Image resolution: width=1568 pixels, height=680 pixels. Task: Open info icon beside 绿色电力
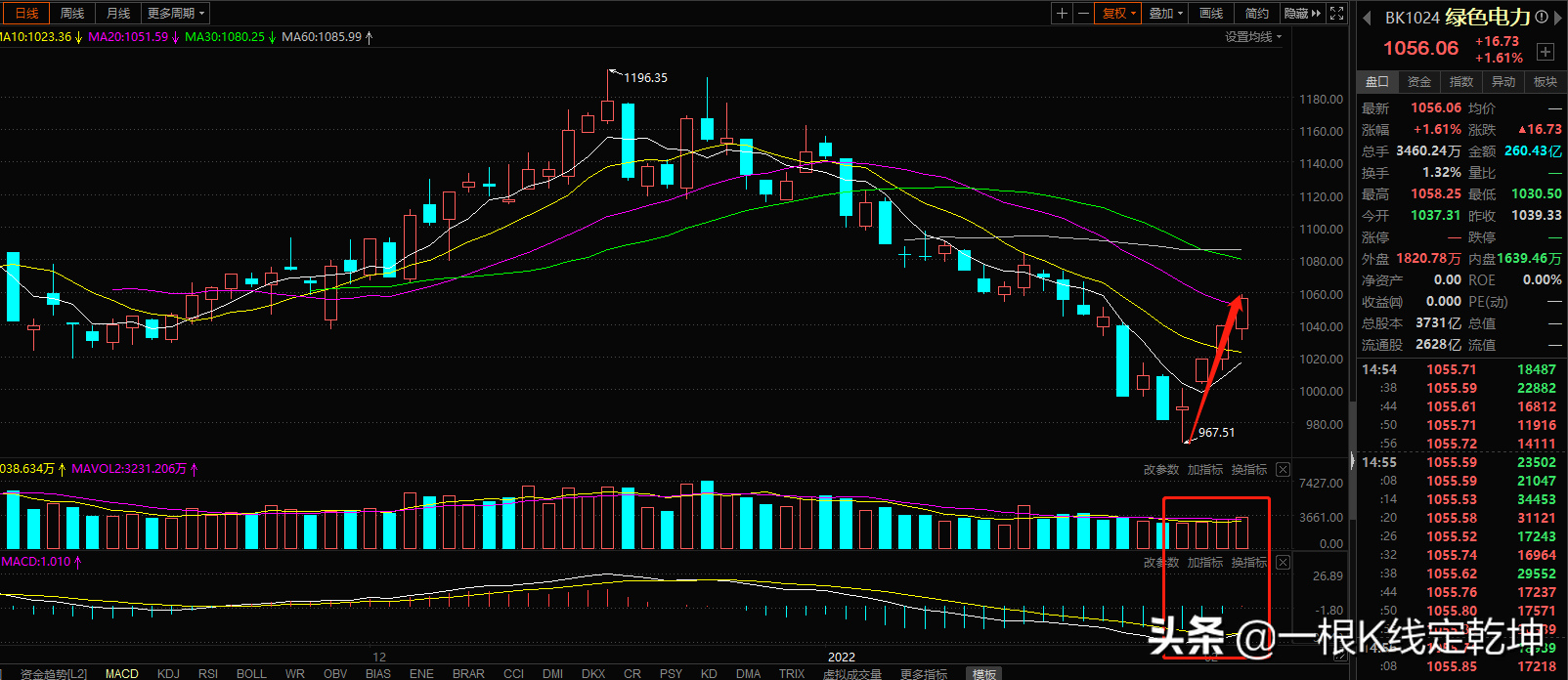[x=1542, y=17]
